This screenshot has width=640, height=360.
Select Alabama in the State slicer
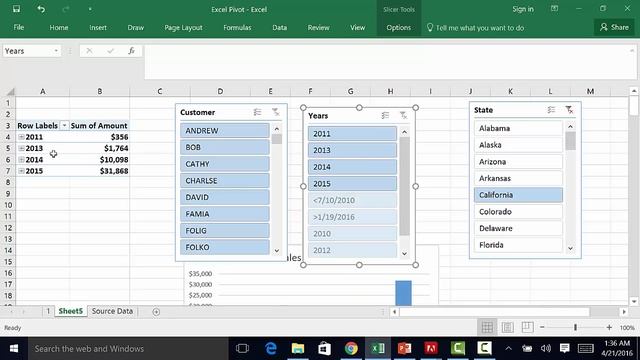click(518, 129)
